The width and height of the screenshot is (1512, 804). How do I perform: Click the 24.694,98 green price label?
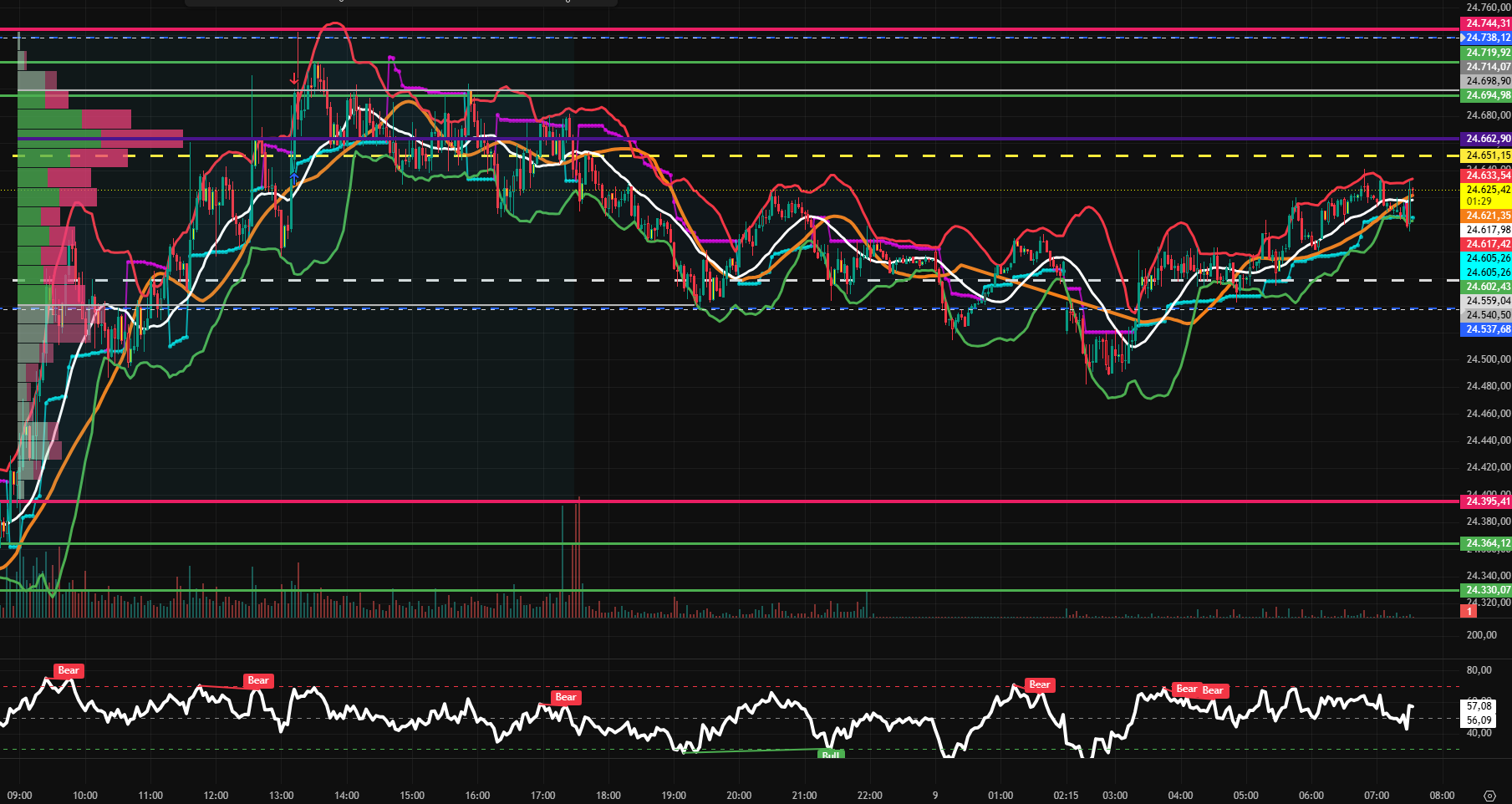point(1486,95)
